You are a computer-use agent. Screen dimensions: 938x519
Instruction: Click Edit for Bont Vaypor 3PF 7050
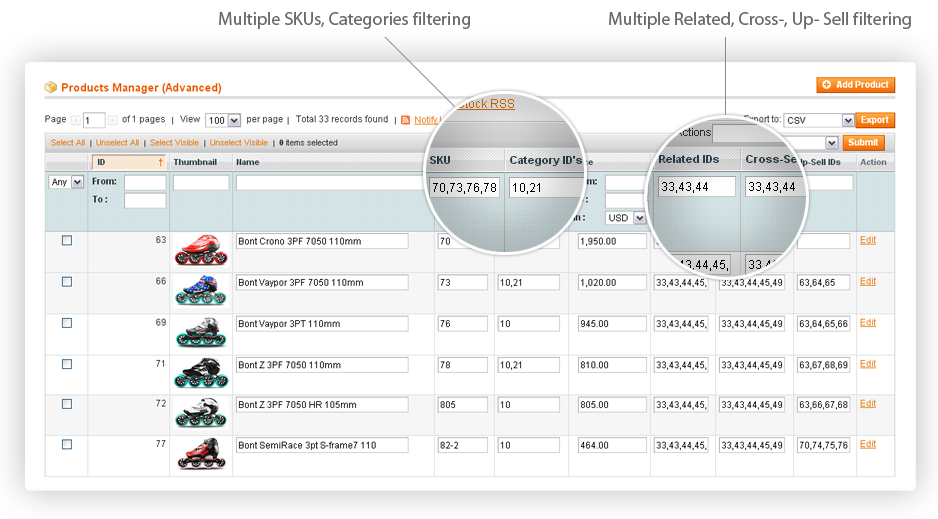867,282
